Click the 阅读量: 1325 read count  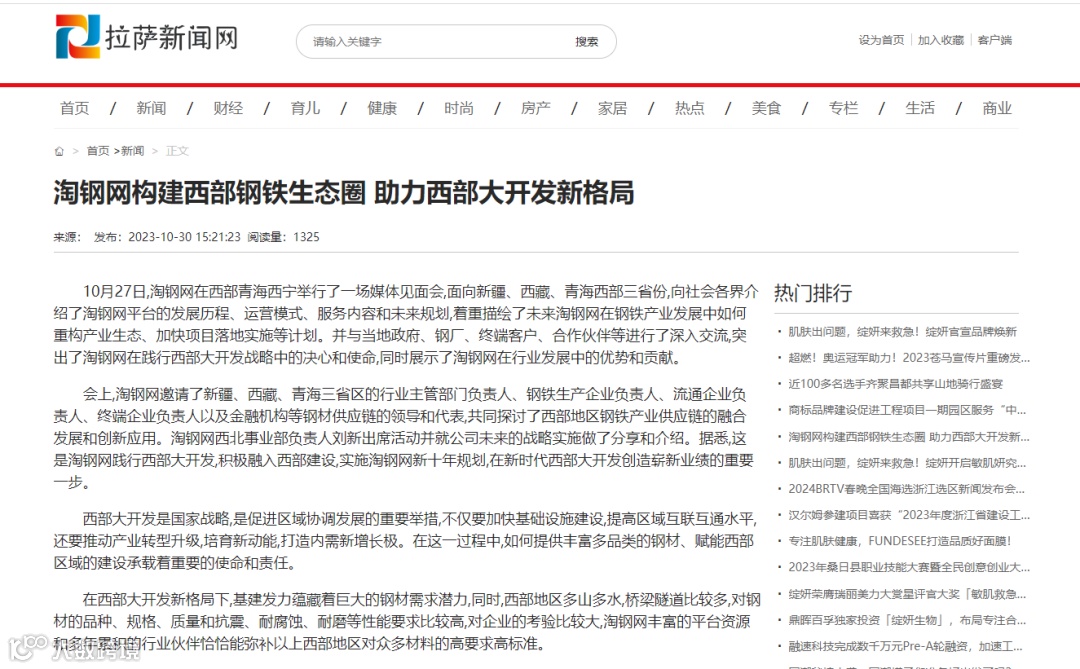pyautogui.click(x=283, y=237)
